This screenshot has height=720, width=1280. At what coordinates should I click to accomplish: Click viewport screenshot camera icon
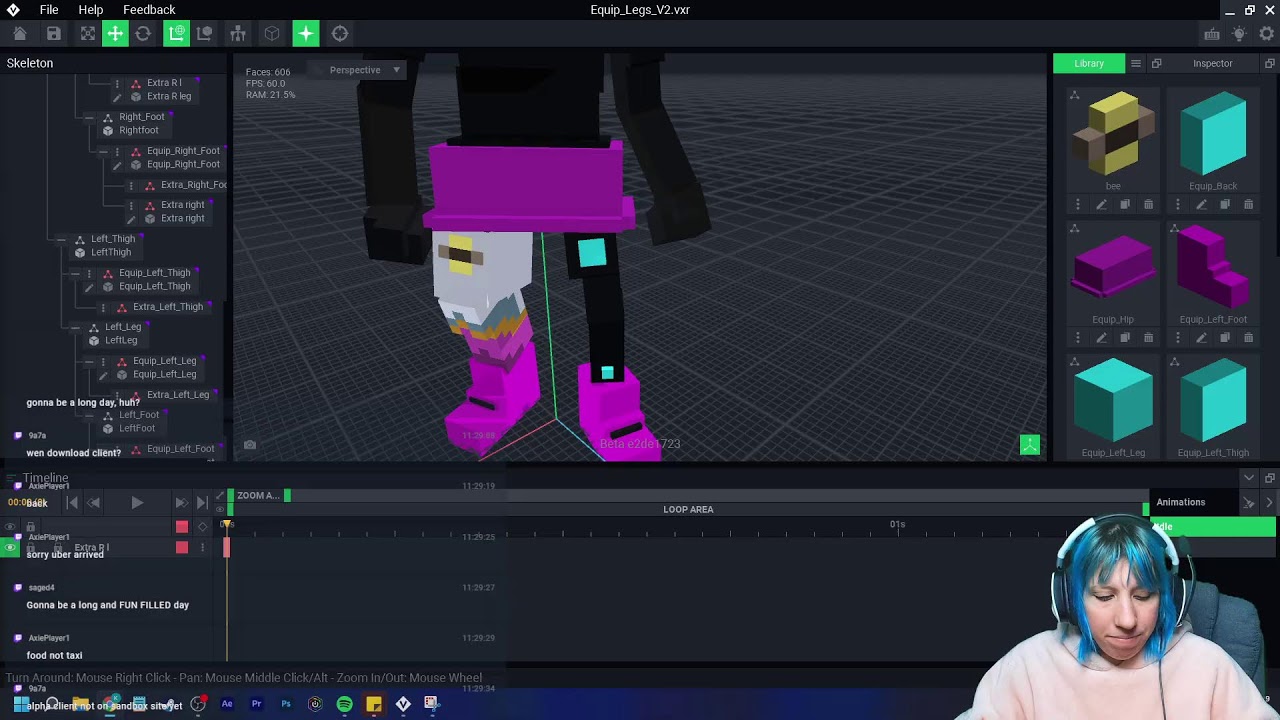[x=250, y=445]
